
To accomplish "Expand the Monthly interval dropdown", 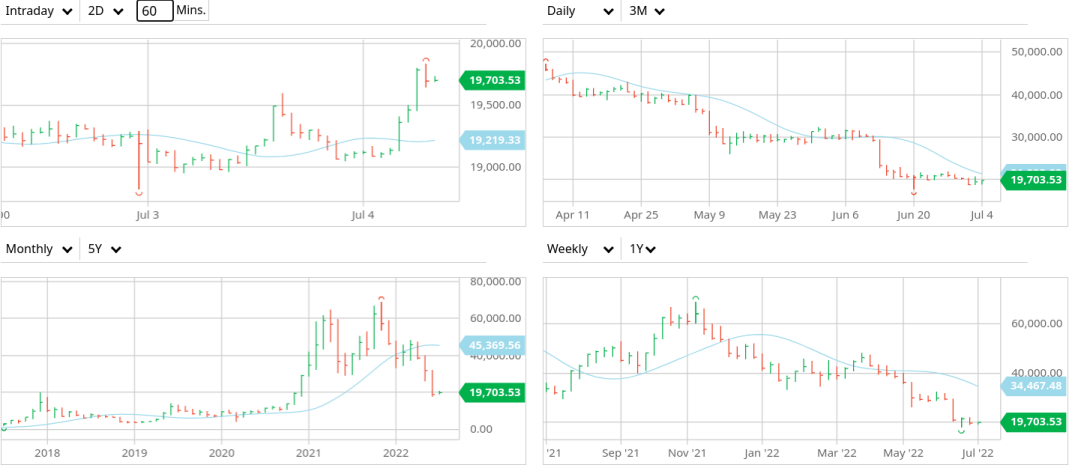I will coord(39,249).
